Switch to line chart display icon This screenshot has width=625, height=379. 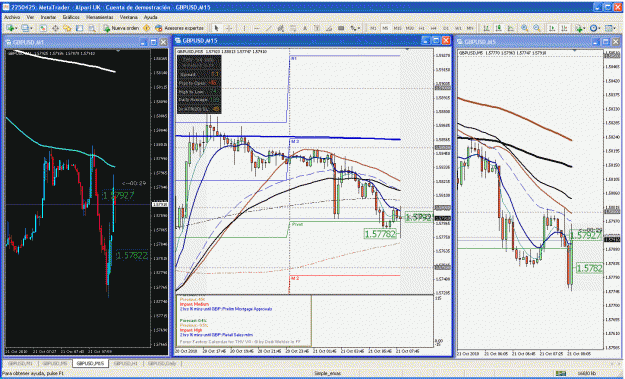pos(511,28)
